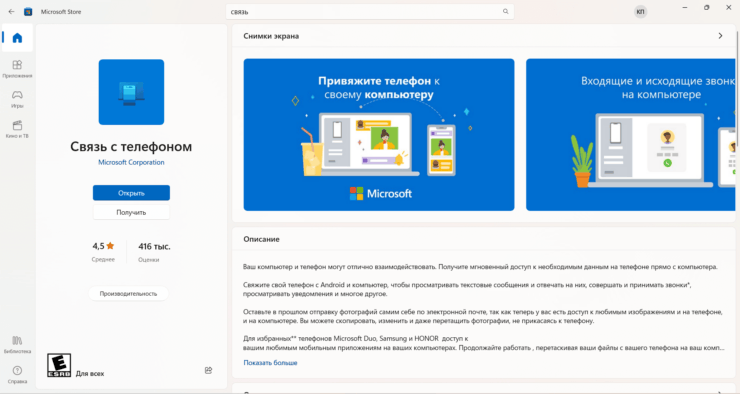Minimize the Microsoft Store window

(x=685, y=8)
